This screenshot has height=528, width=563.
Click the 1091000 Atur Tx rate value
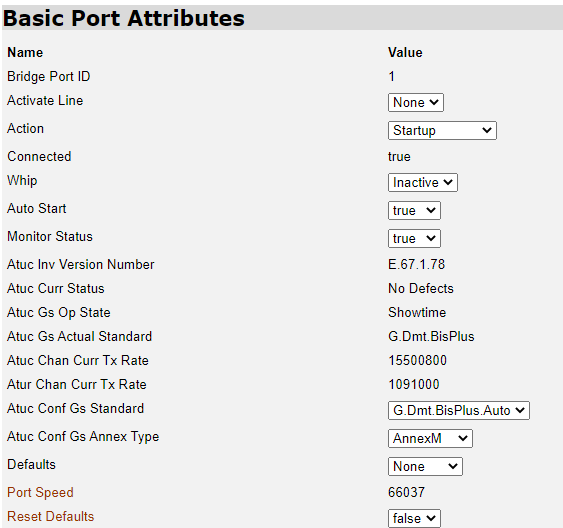414,384
